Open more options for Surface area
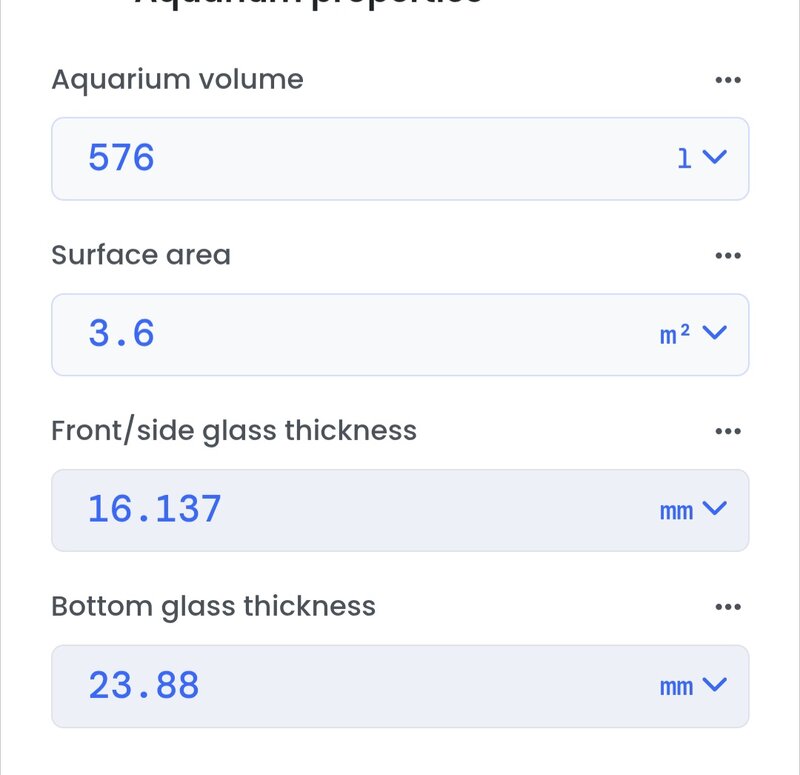Screen dimensions: 800x775 coord(728,256)
